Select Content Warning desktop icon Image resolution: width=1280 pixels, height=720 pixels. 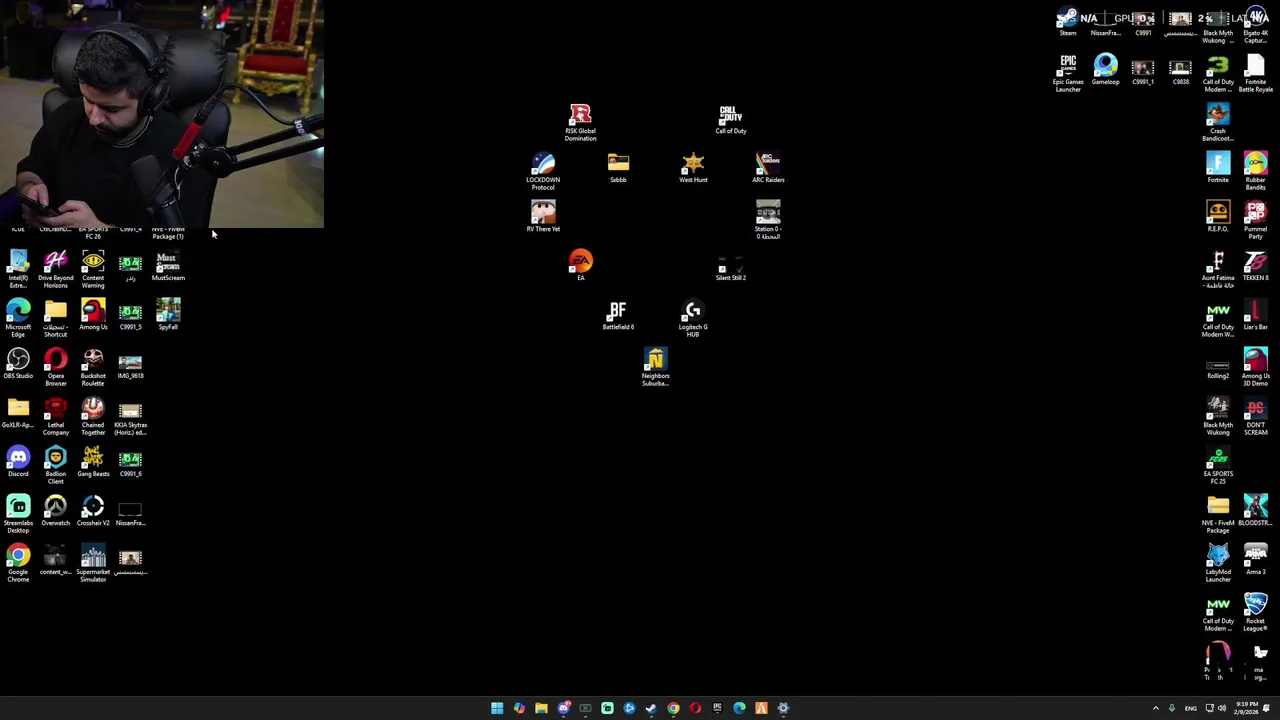click(93, 269)
